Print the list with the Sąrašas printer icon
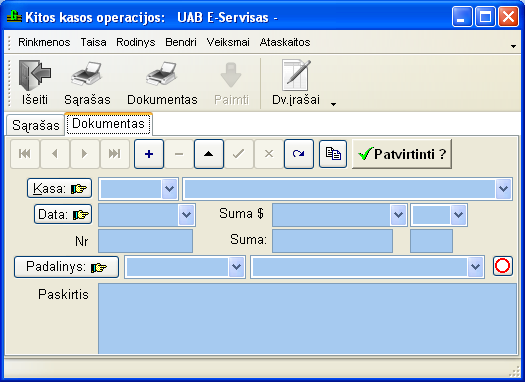Viewport: 525px width, 382px height. (87, 74)
